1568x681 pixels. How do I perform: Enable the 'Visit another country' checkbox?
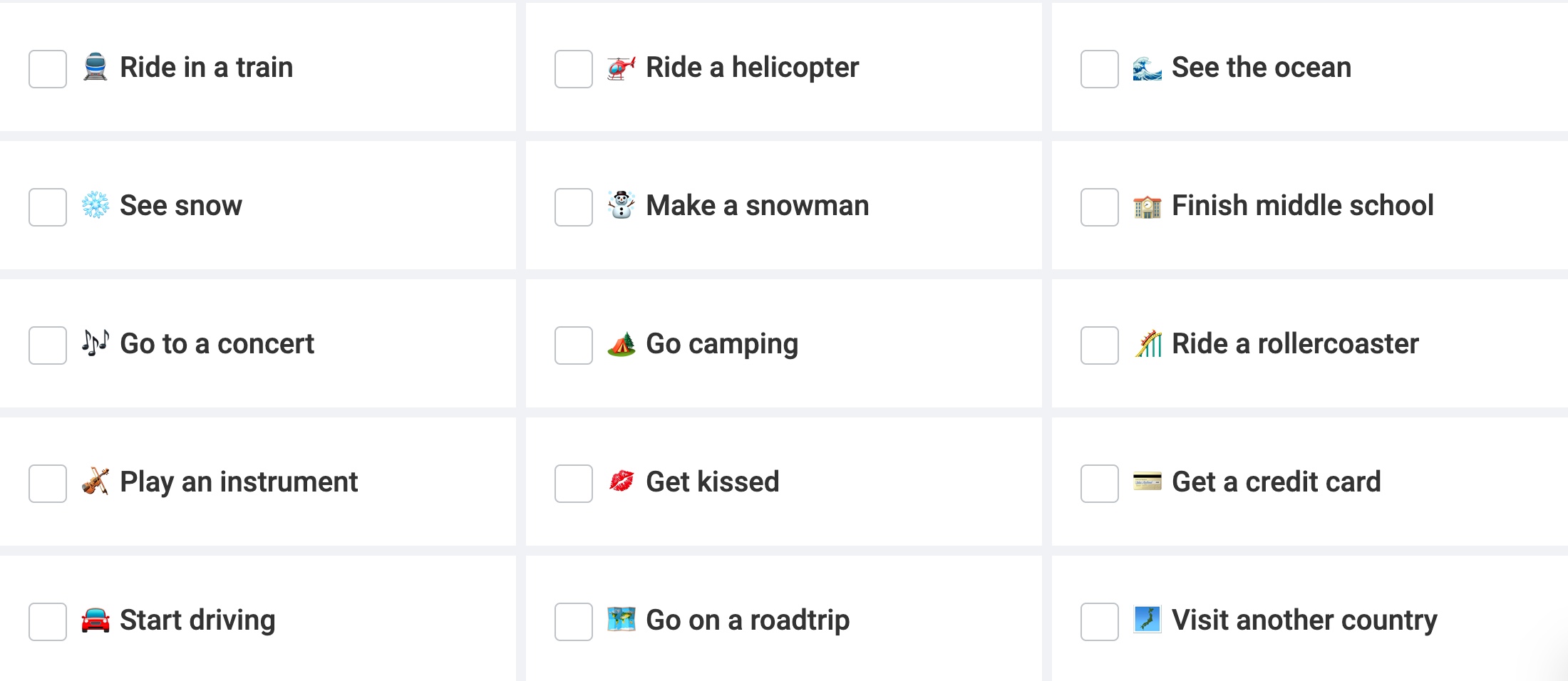pyautogui.click(x=1100, y=622)
